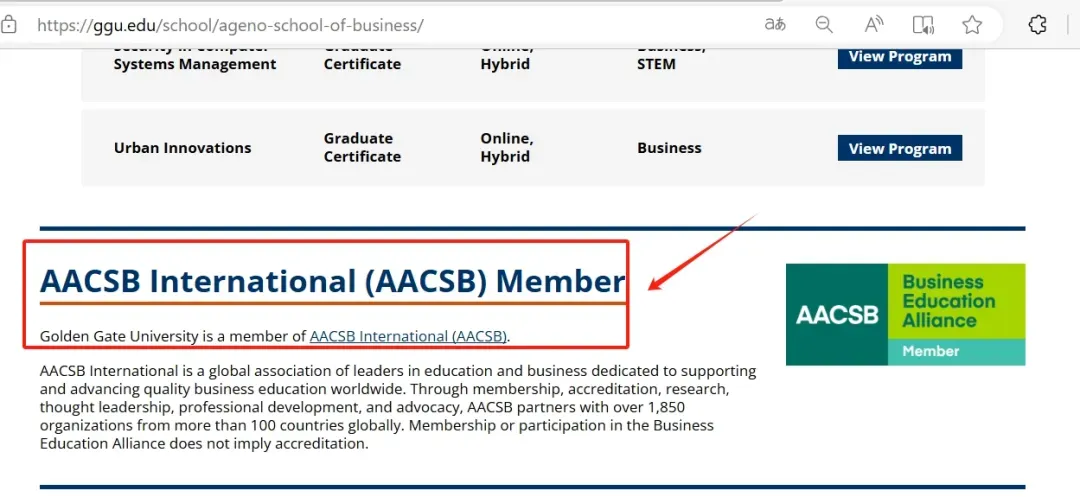
Task: Add page to favorites star icon
Action: (972, 25)
